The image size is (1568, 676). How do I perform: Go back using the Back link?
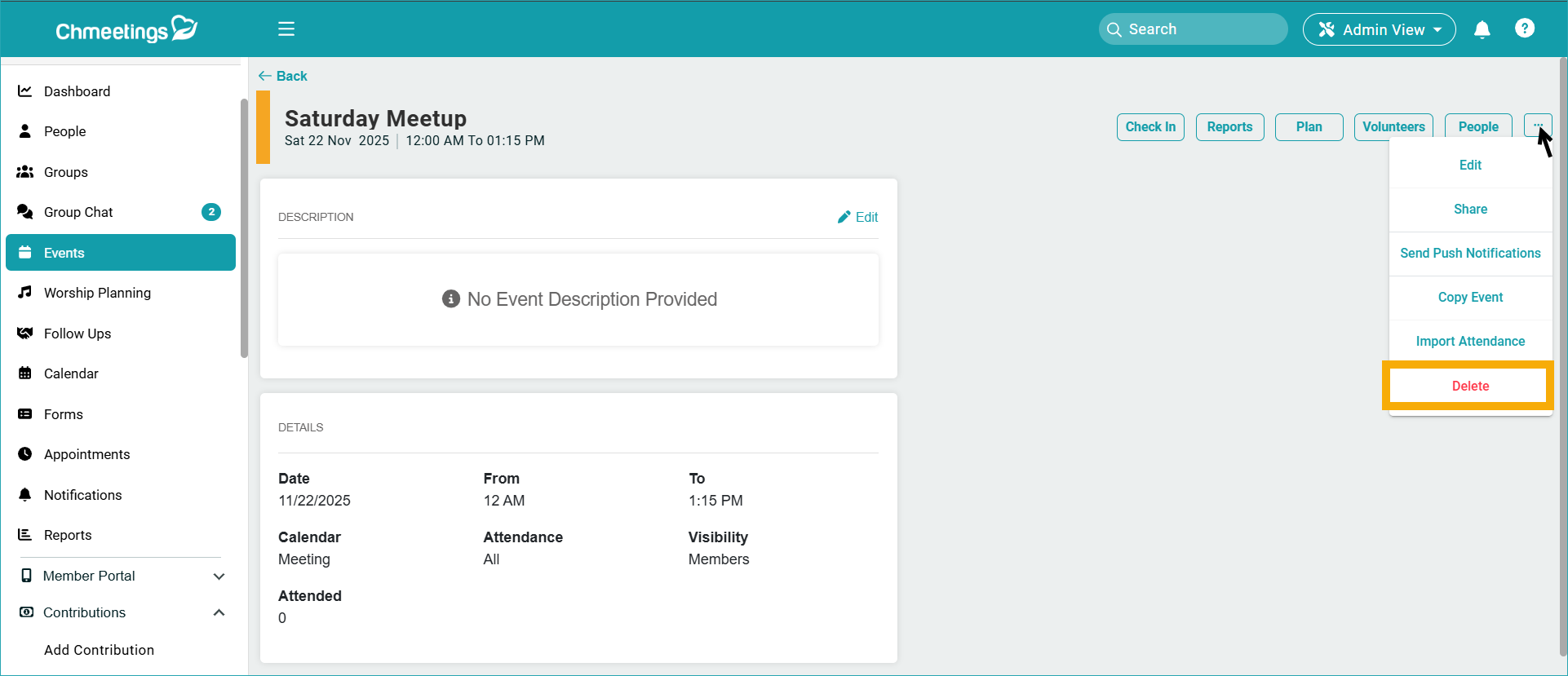coord(283,76)
